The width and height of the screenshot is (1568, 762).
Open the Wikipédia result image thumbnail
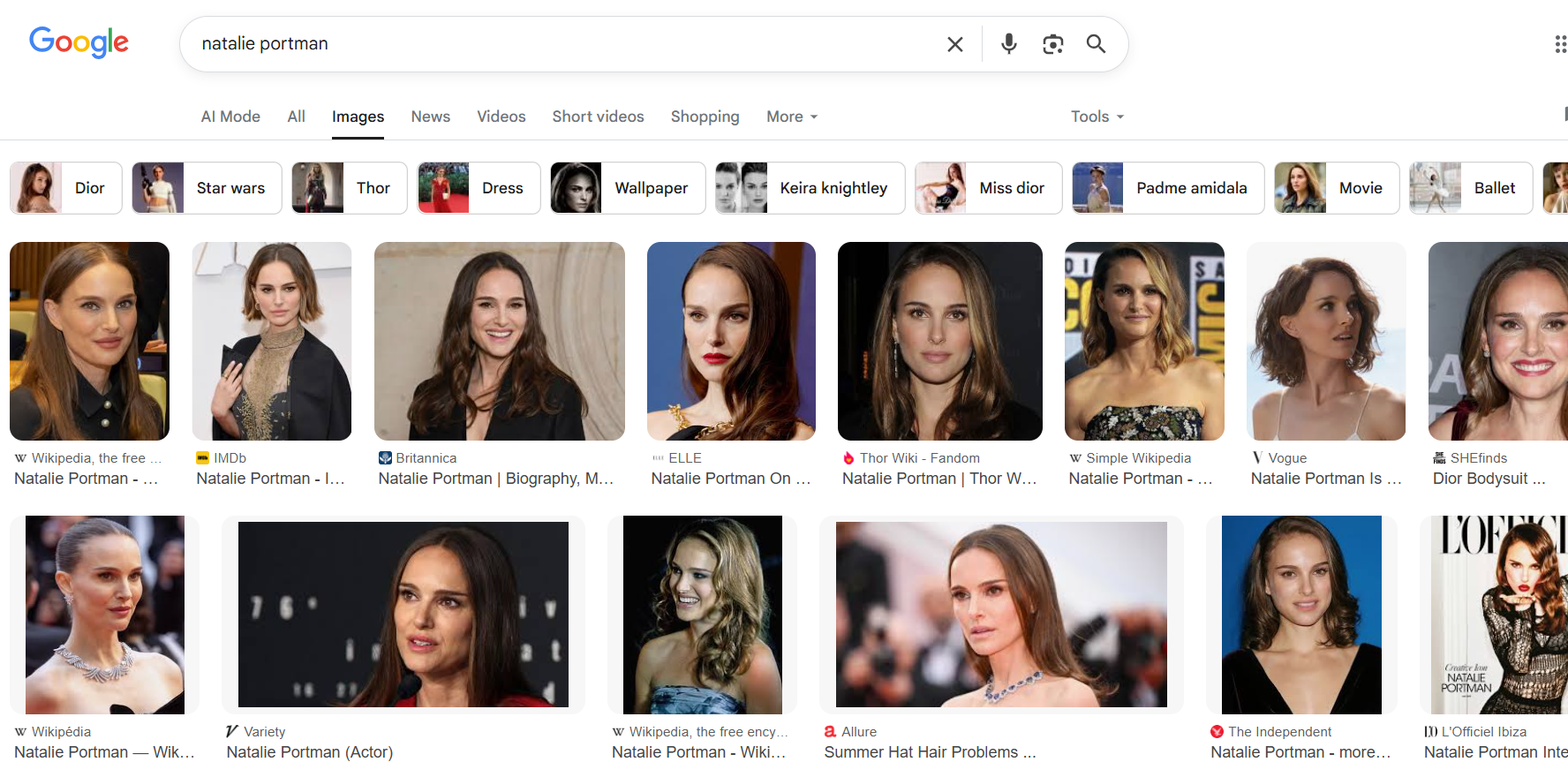(104, 615)
